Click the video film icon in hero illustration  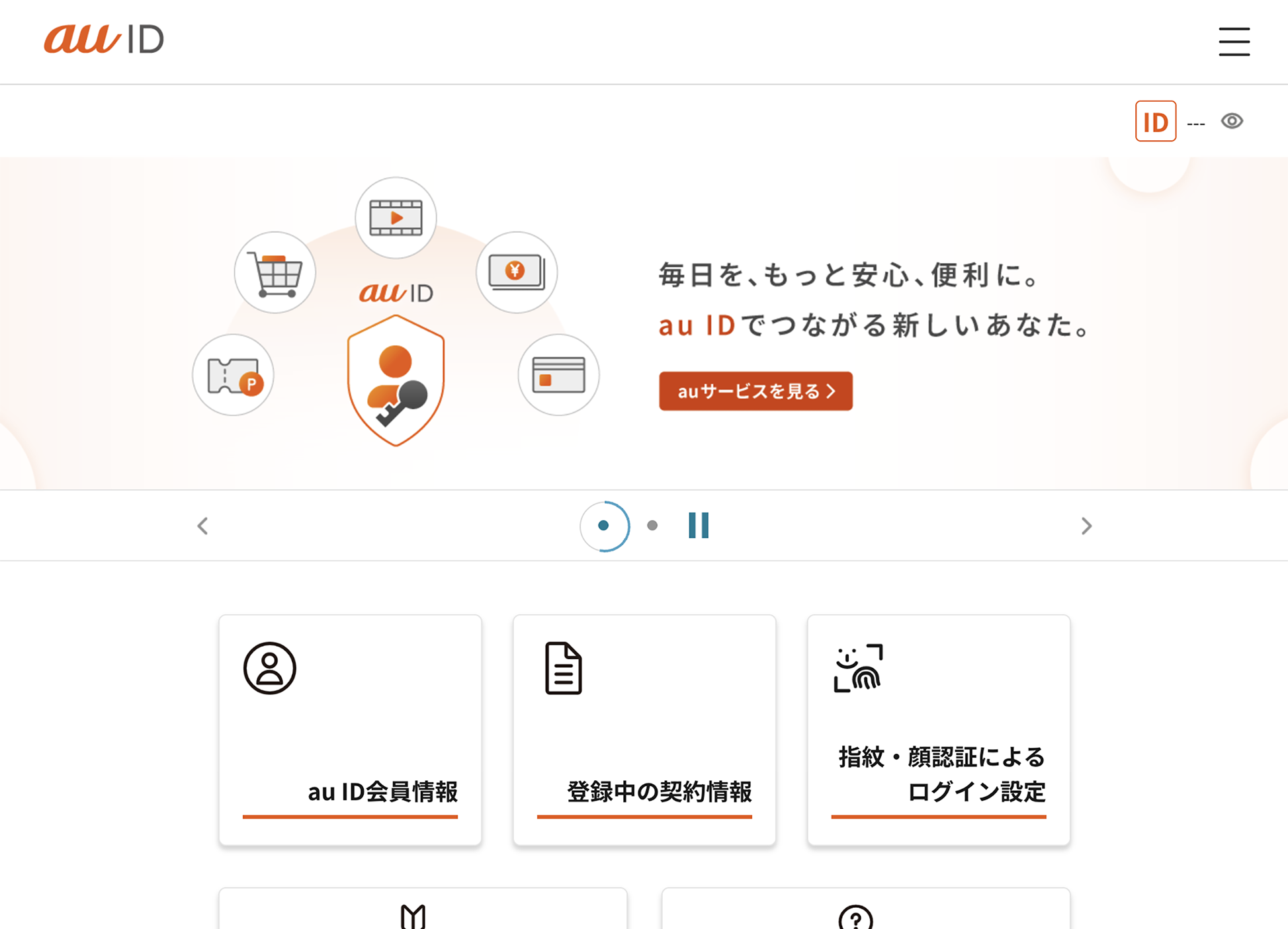coord(396,216)
